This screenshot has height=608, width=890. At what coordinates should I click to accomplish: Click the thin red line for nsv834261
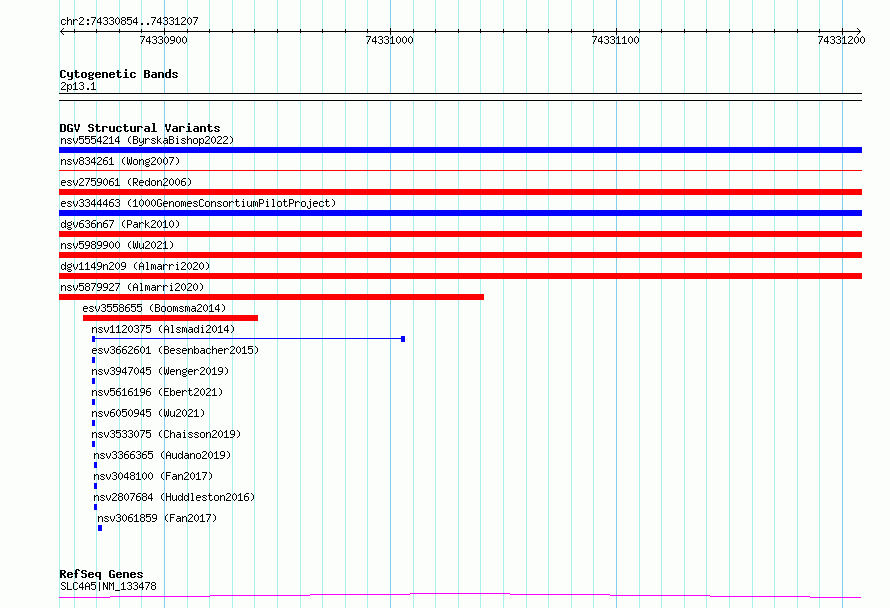tap(460, 170)
